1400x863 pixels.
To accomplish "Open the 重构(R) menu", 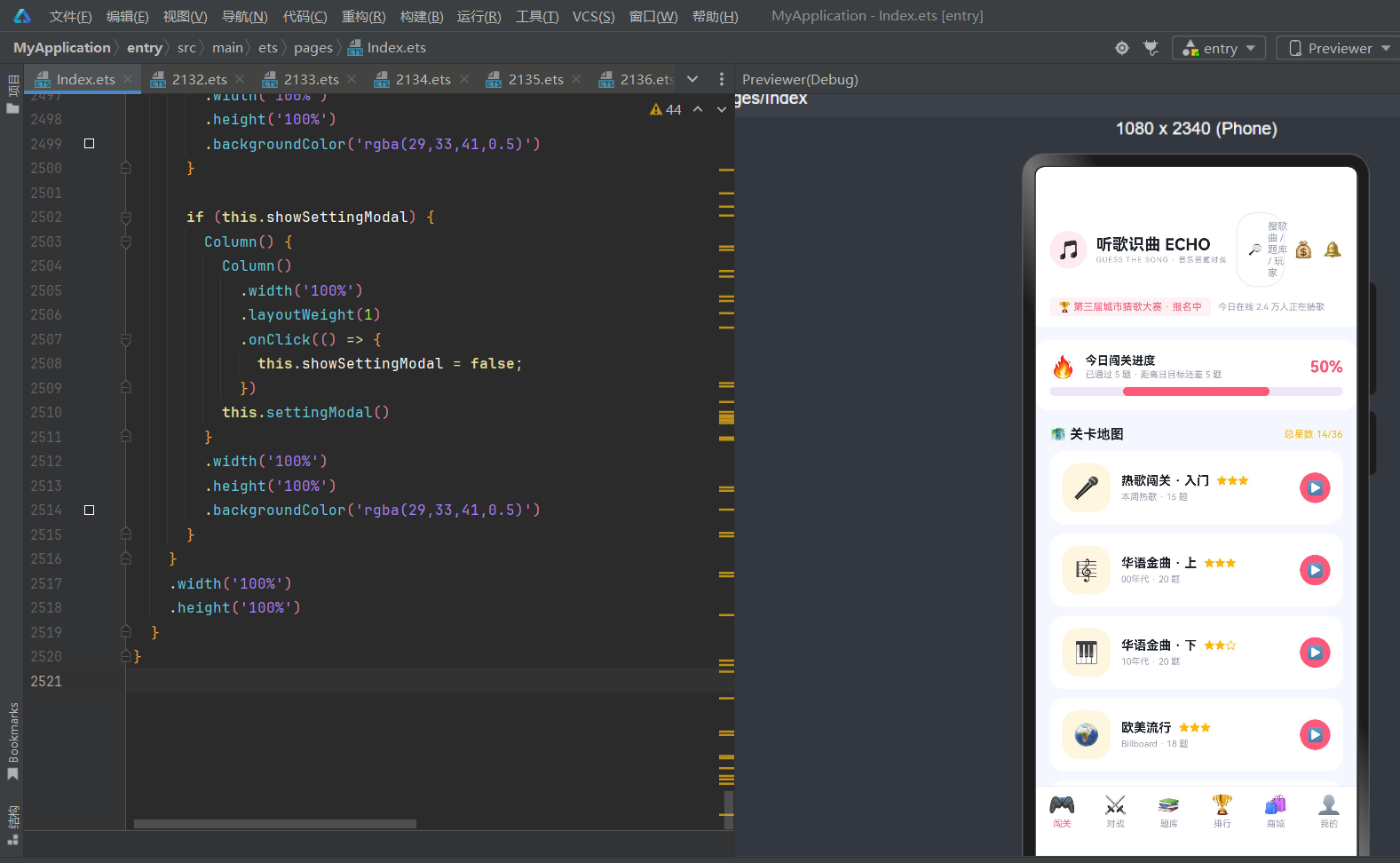I will tap(363, 16).
